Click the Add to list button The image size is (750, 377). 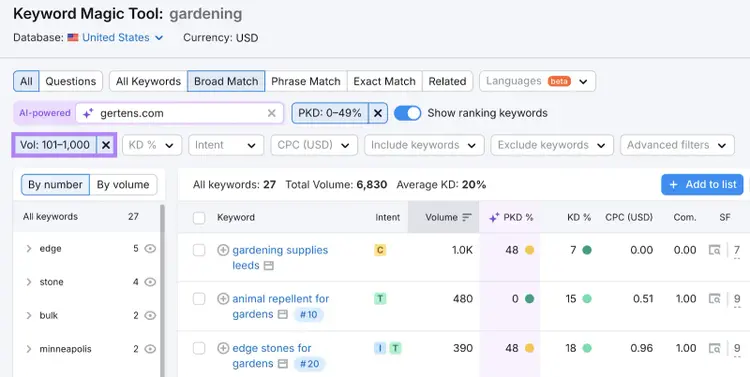tap(702, 185)
